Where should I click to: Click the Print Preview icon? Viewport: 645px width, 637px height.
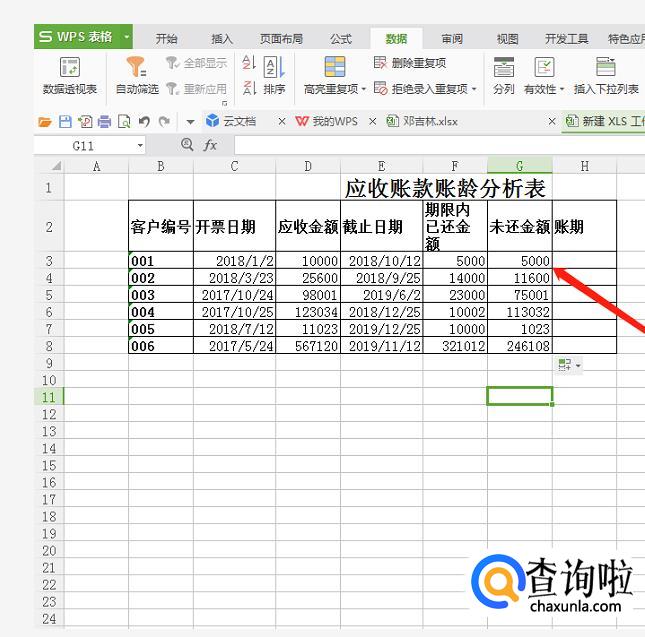point(124,122)
